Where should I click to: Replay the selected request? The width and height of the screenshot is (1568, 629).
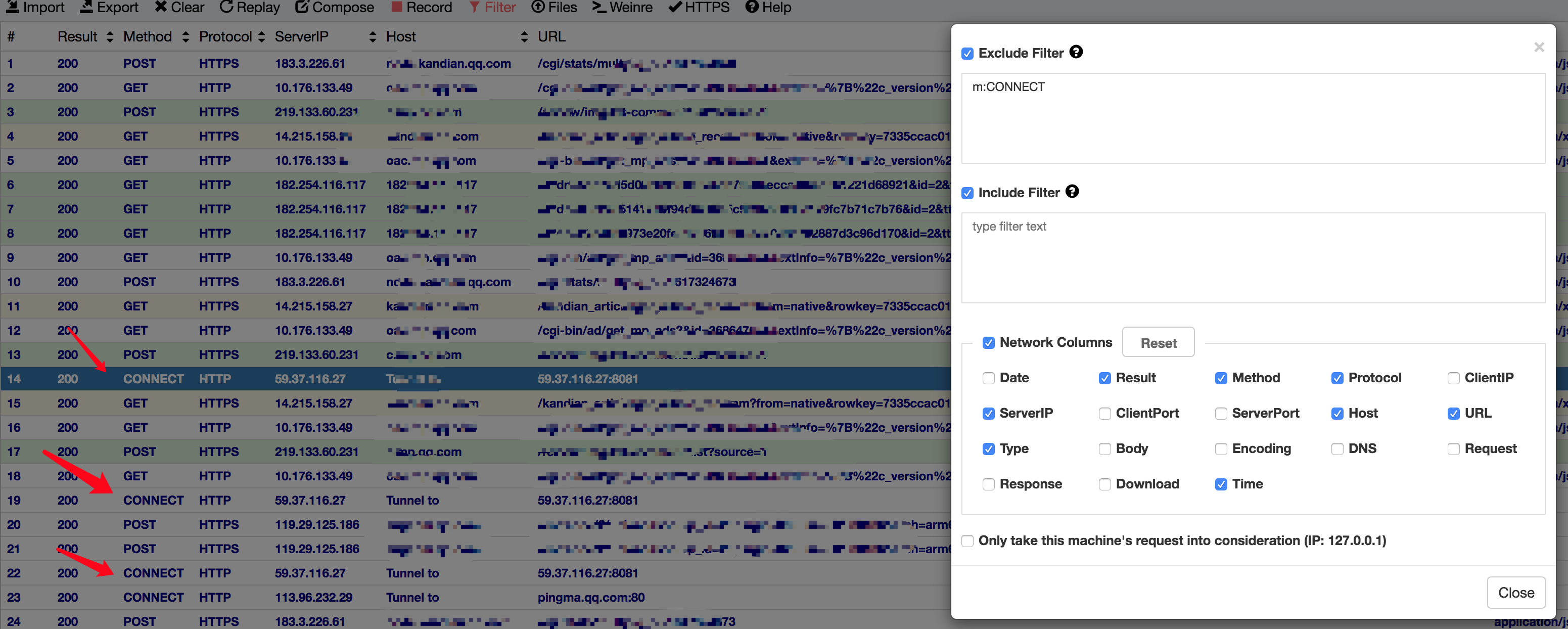pyautogui.click(x=249, y=7)
